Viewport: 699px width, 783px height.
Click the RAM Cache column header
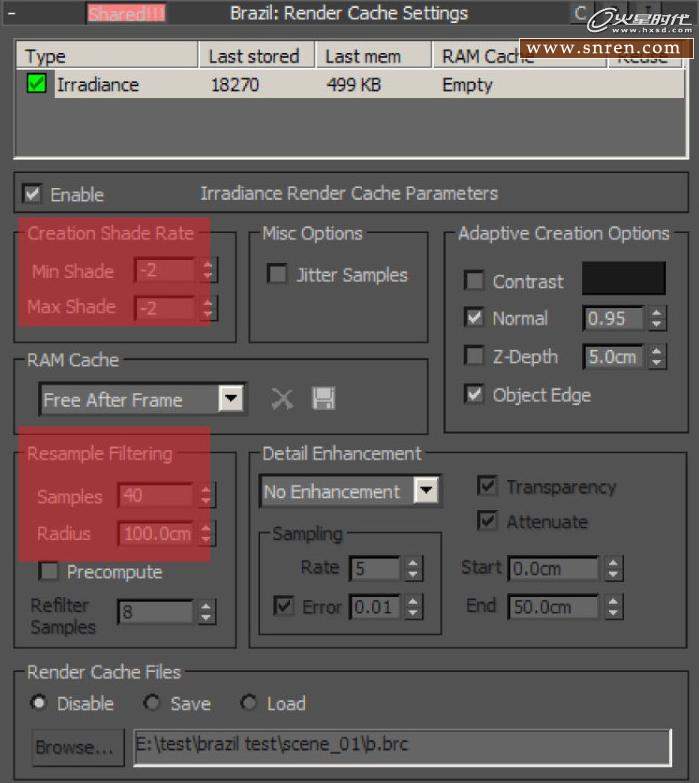pos(519,56)
